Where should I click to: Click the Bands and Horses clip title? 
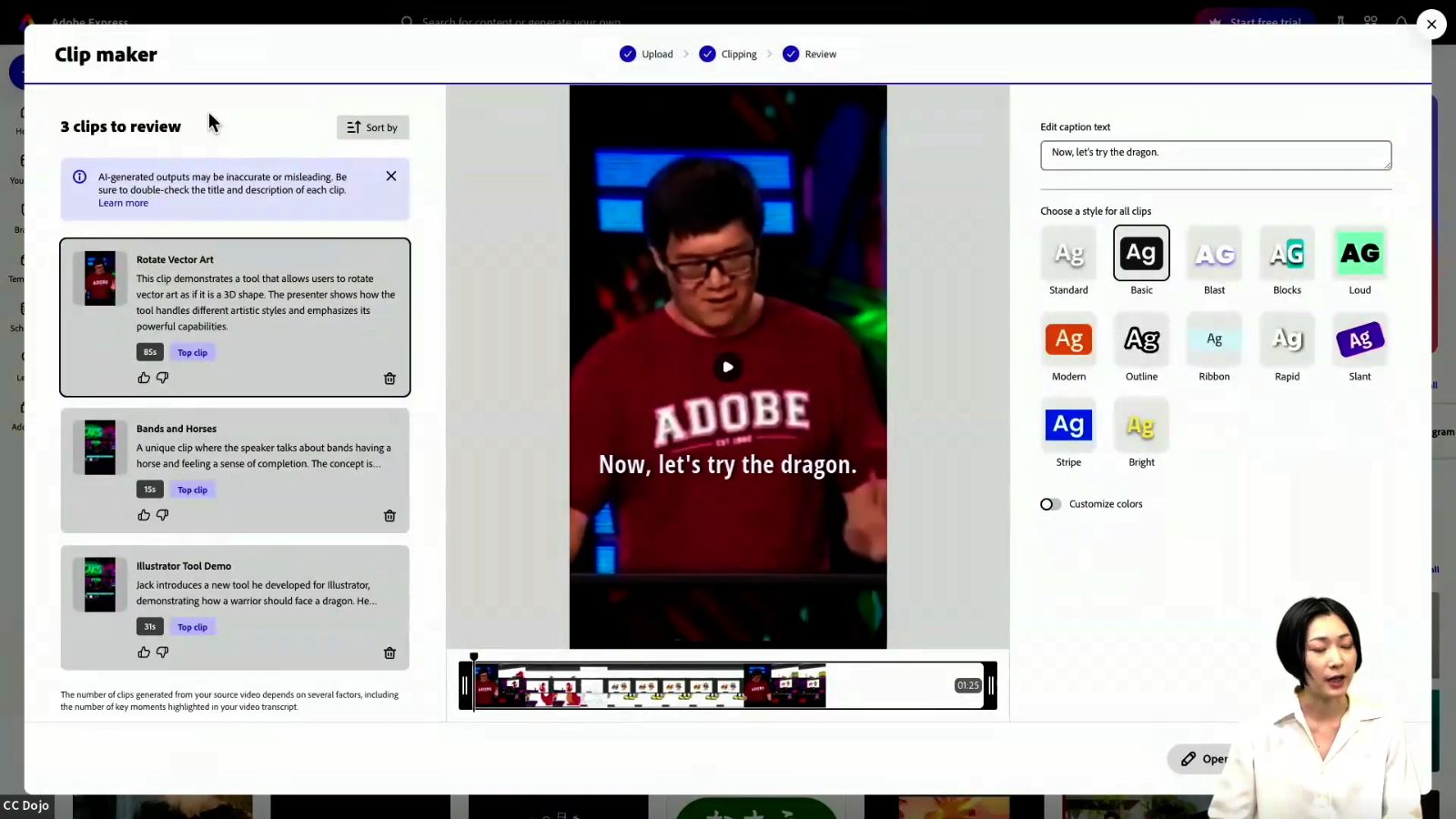pyautogui.click(x=177, y=429)
